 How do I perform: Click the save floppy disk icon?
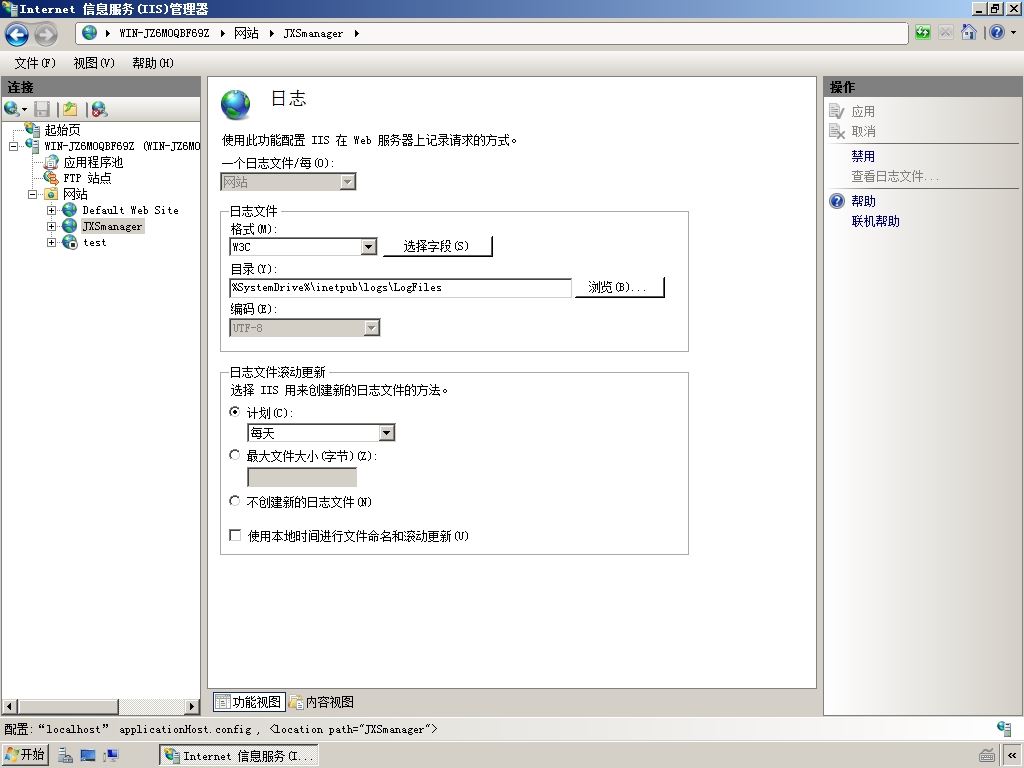pos(42,109)
